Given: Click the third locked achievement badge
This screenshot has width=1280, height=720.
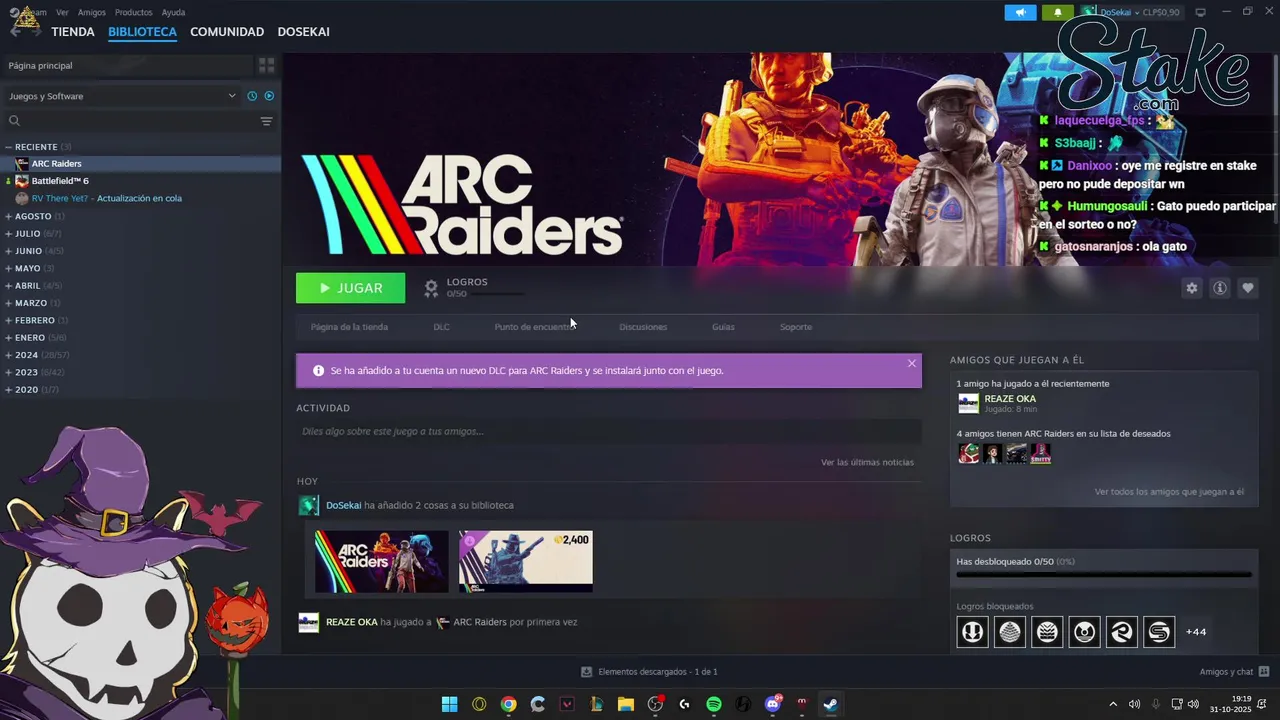Looking at the screenshot, I should (x=1047, y=632).
